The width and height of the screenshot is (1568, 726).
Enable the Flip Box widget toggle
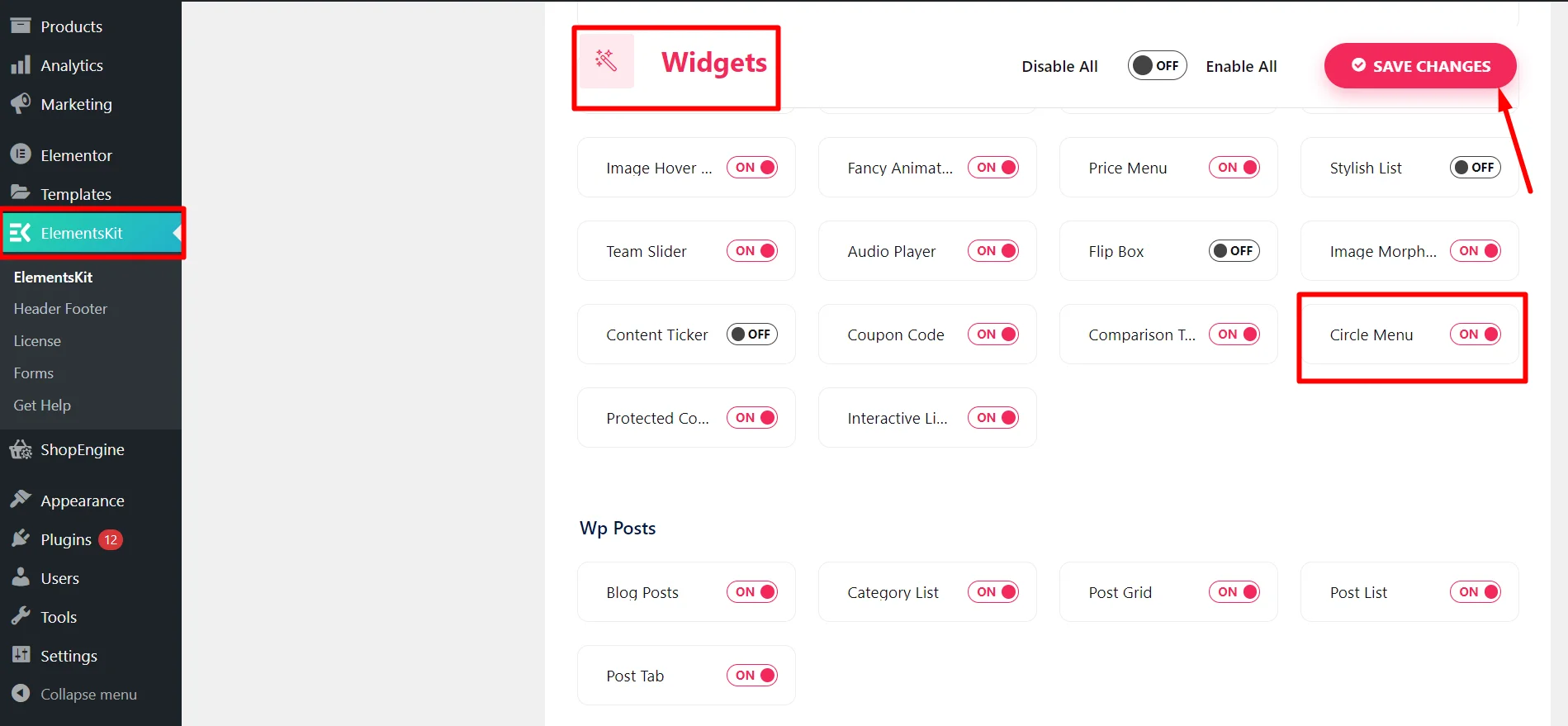click(1234, 251)
